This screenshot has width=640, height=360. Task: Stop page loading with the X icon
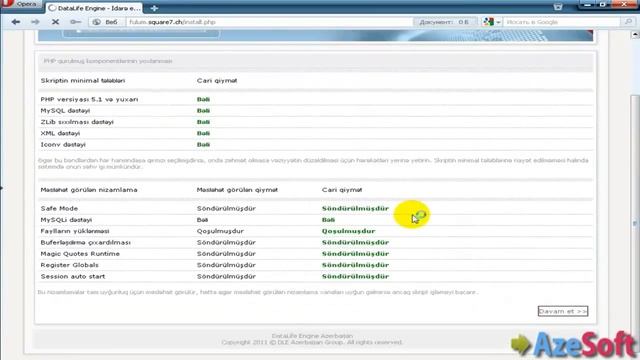(56, 22)
